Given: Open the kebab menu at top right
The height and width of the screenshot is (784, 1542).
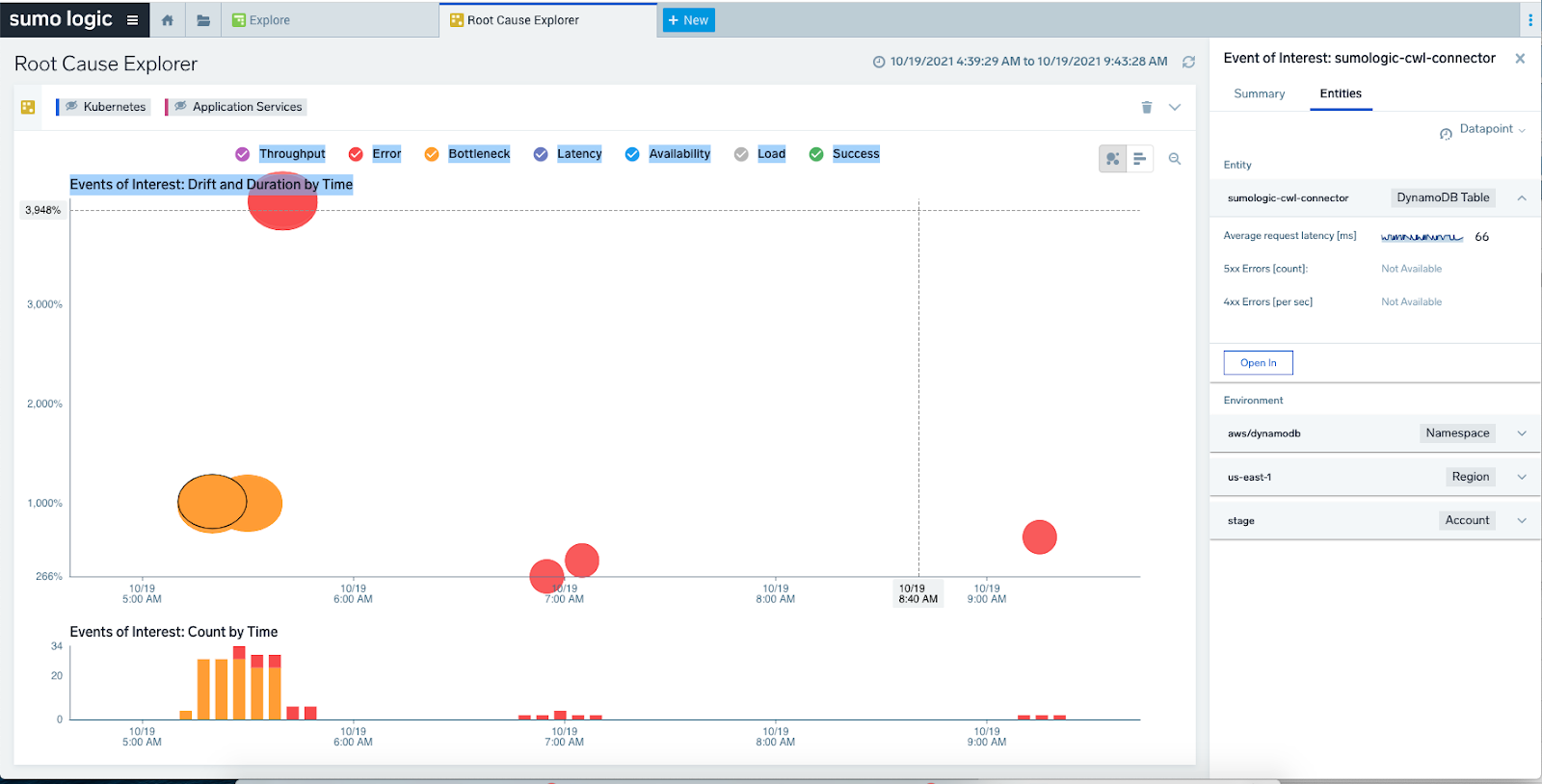Looking at the screenshot, I should 1529,20.
